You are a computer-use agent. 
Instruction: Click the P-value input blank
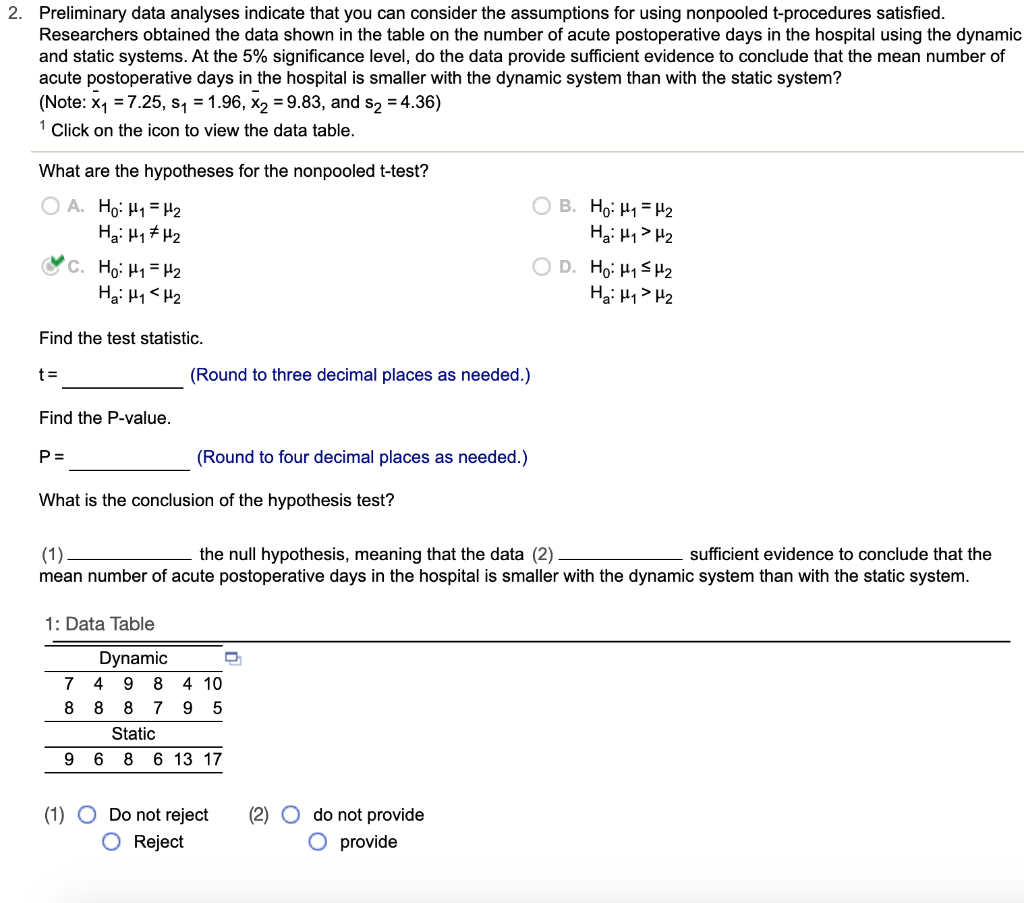(130, 460)
